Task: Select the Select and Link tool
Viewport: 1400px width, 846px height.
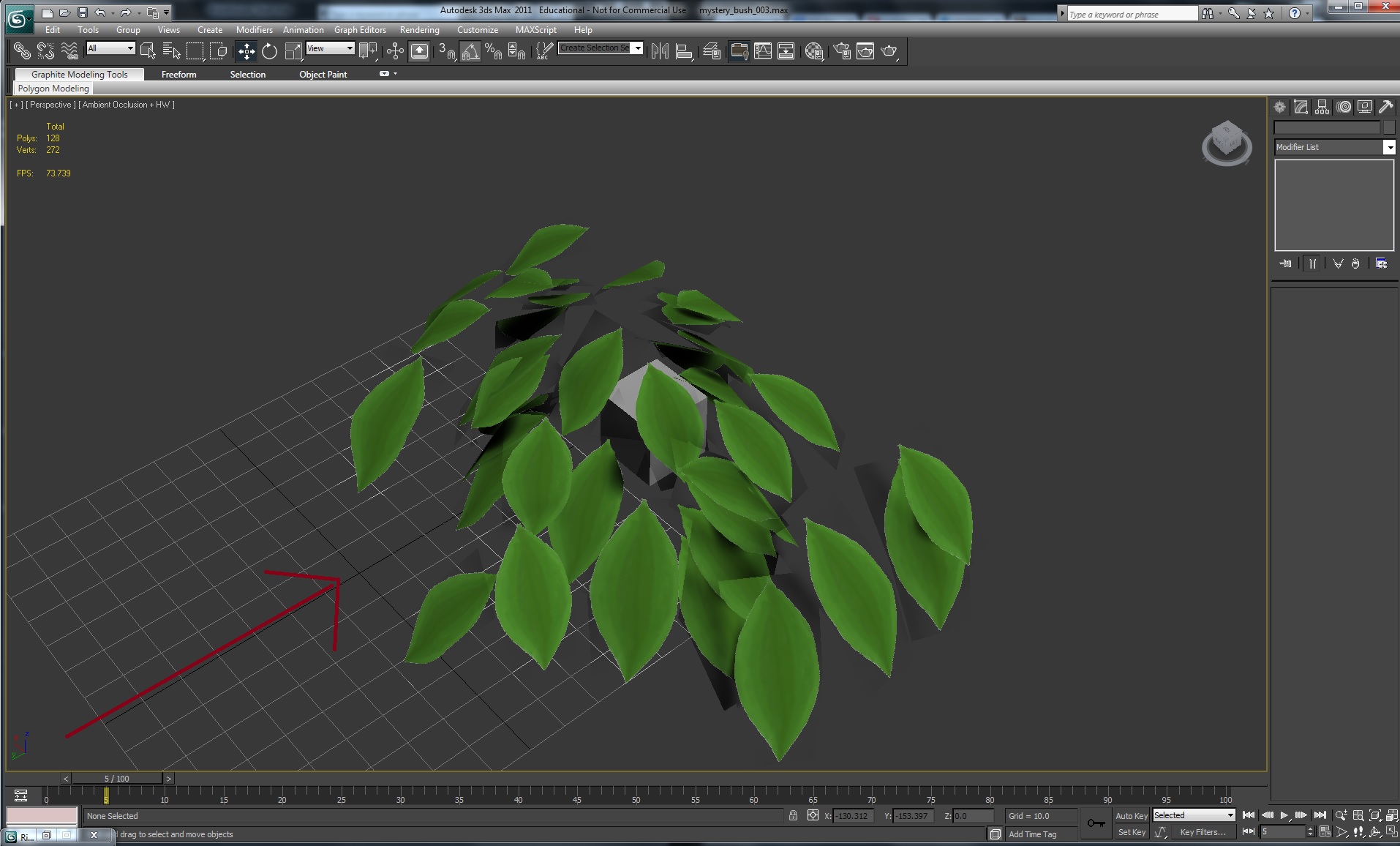Action: [22, 50]
